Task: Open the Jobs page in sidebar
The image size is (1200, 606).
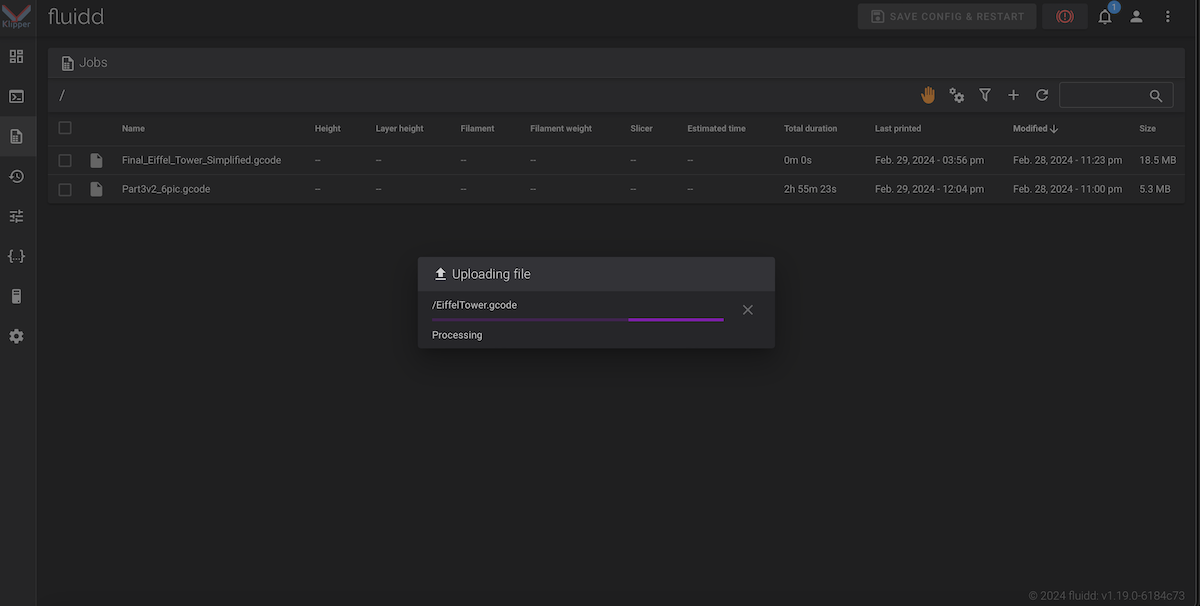Action: pos(16,136)
